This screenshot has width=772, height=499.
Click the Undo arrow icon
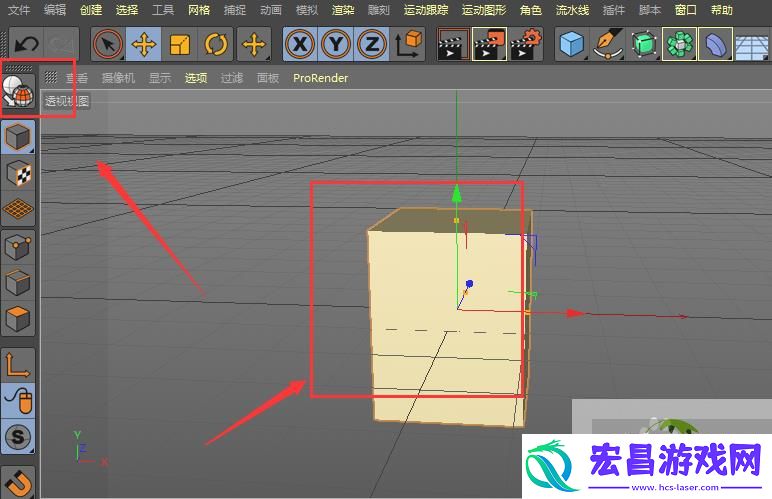[27, 45]
